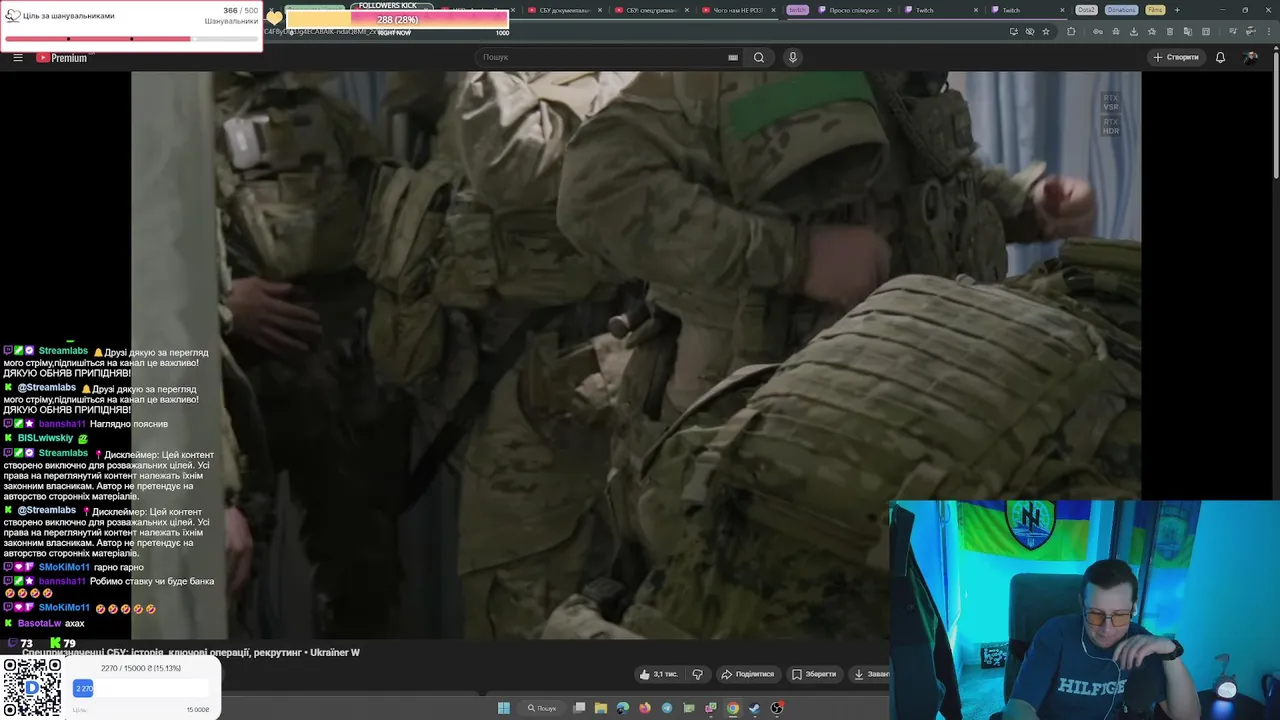Viewport: 1280px width, 720px height.
Task: Open the on-screen keyboard in search box
Action: [x=733, y=57]
